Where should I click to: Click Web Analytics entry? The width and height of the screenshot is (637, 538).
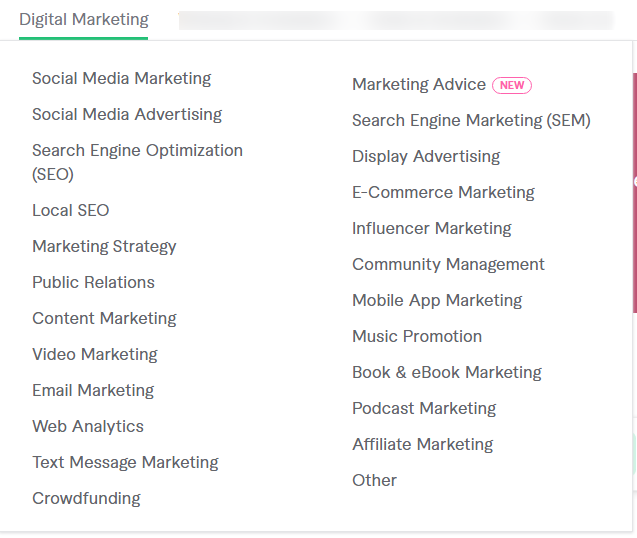click(88, 426)
